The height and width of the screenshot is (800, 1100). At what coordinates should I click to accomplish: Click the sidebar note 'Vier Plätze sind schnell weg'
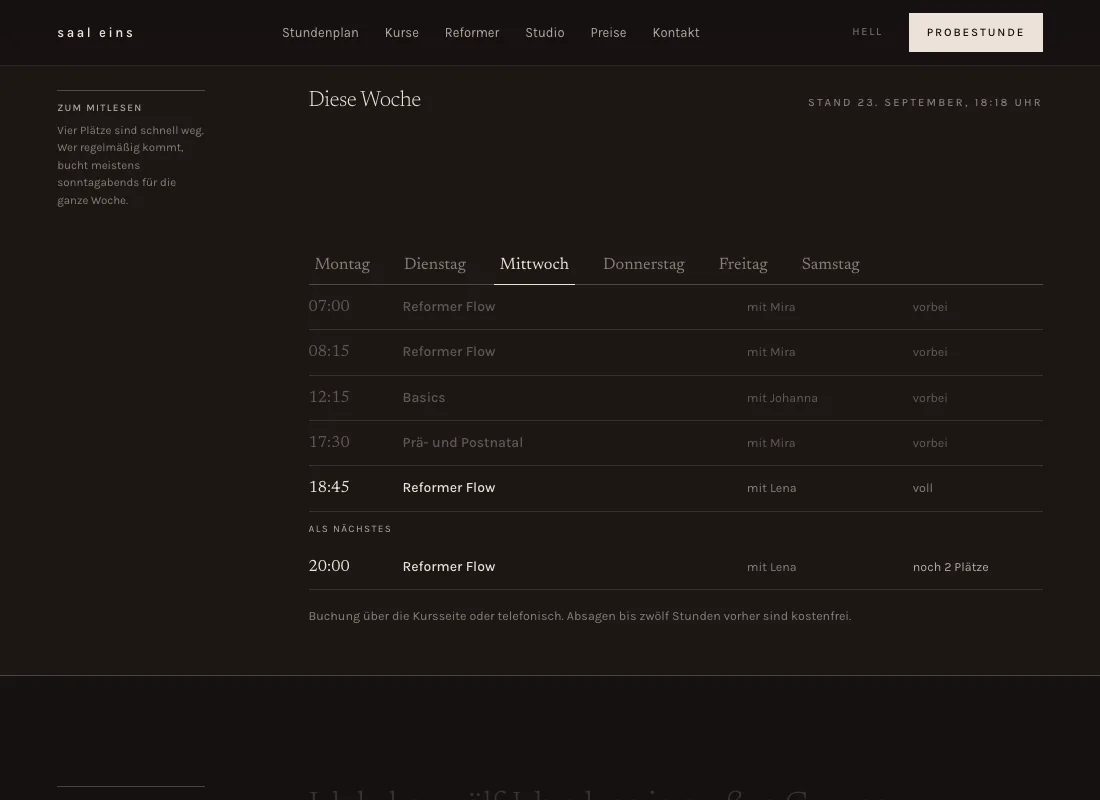tap(130, 165)
